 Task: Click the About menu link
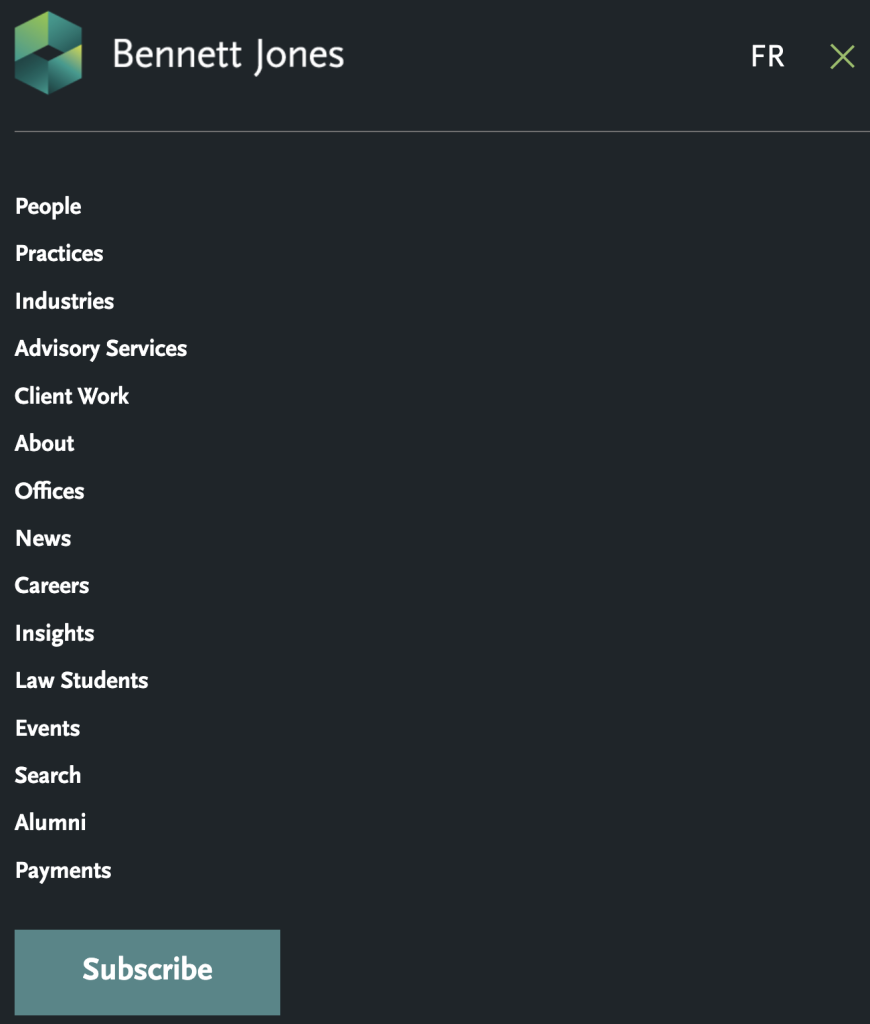pos(45,443)
